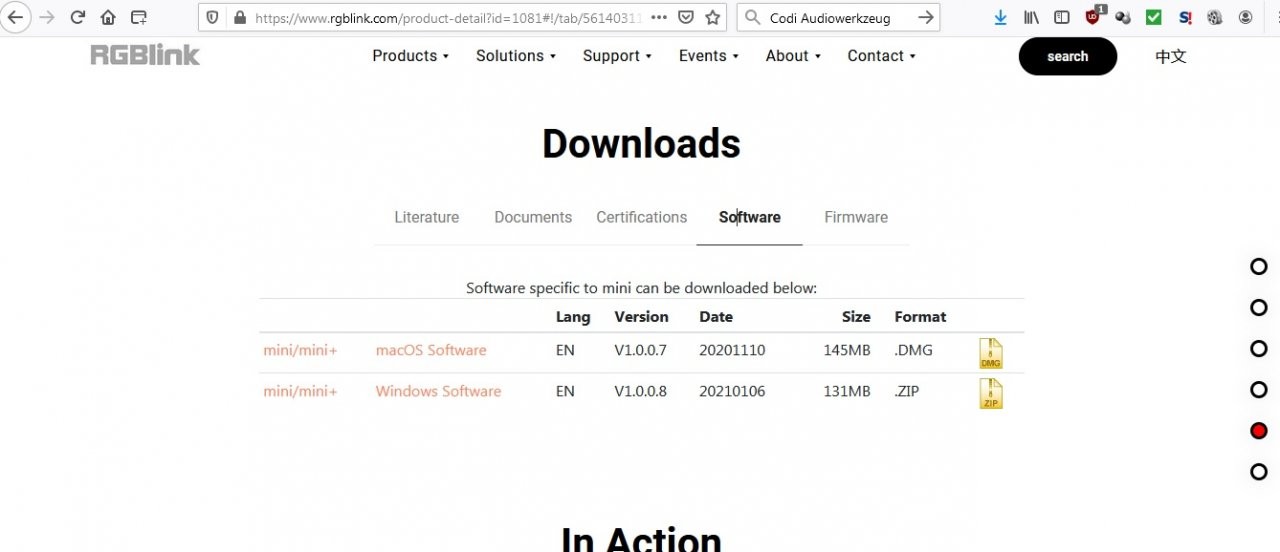Click the 131MB size value
The height and width of the screenshot is (552, 1280).
click(x=847, y=391)
